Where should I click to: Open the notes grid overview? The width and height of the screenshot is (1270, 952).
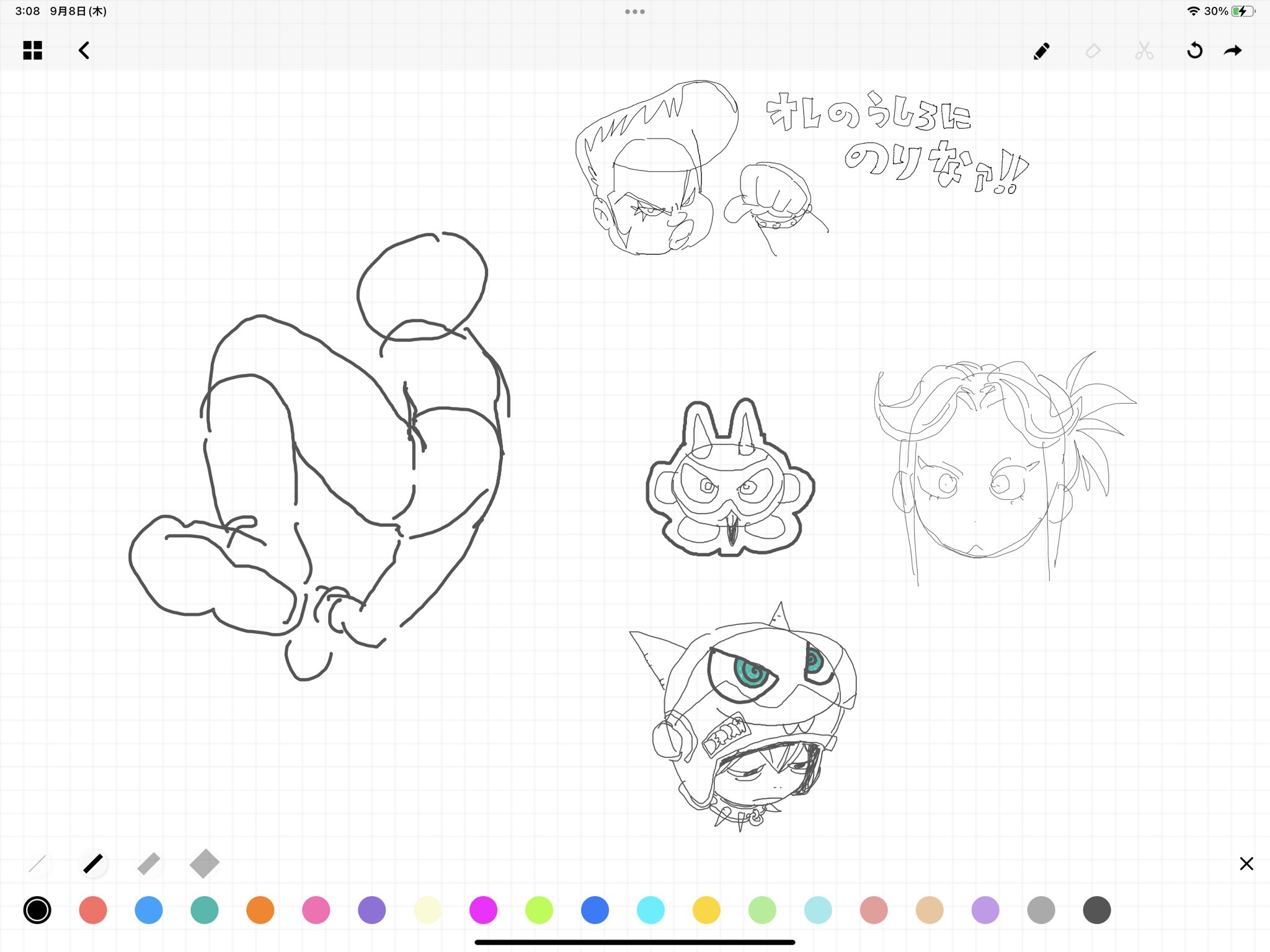pyautogui.click(x=32, y=50)
